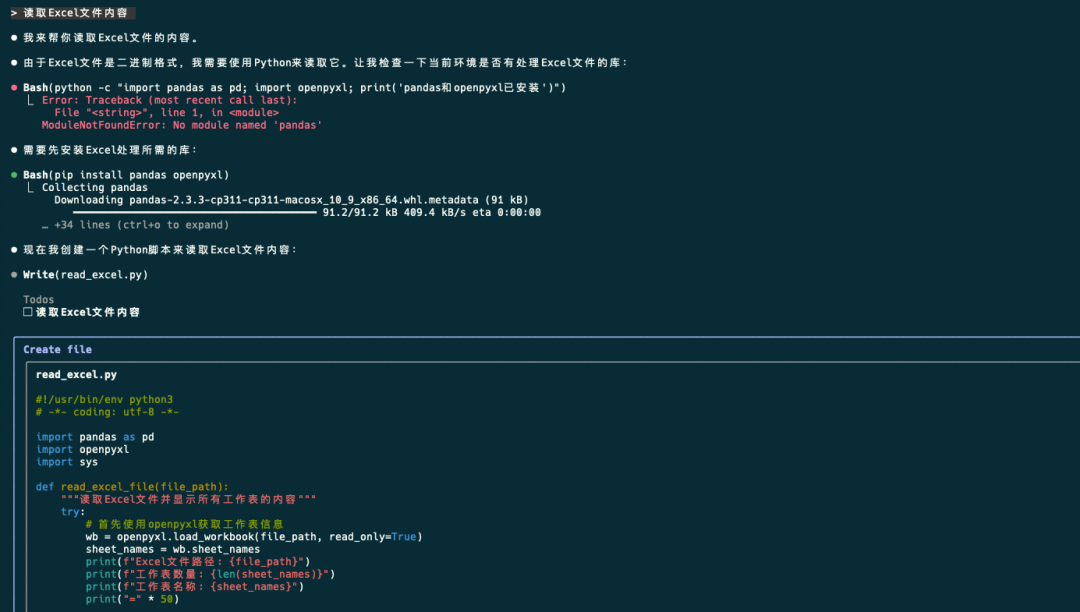This screenshot has width=1080, height=612.
Task: Click the bullet beside 现在我创建一个Python脚本
Action: 14,250
